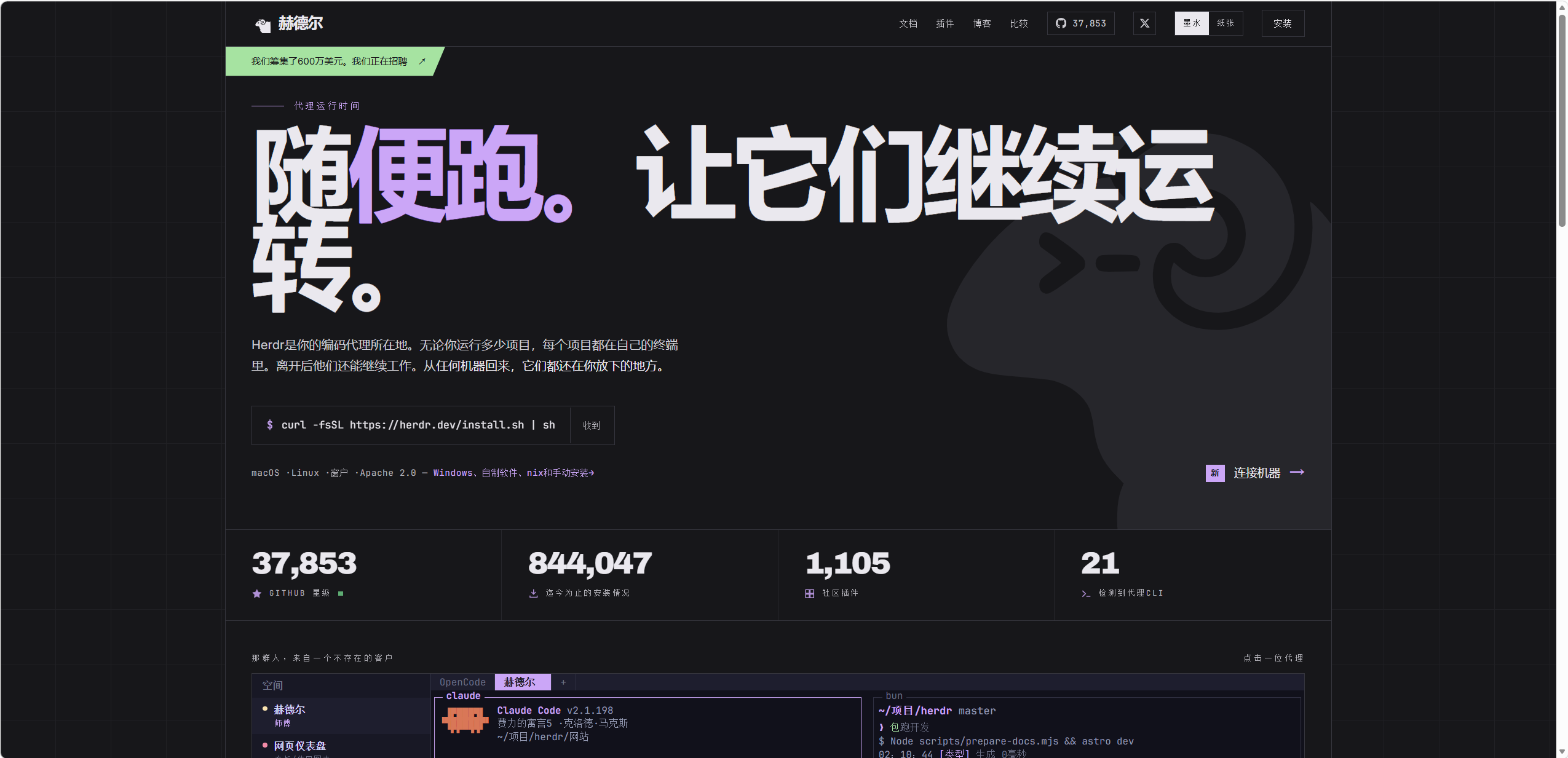Click the Claude Code v2.1.198 text
Screen dimensions: 1568x758
[x=555, y=711]
